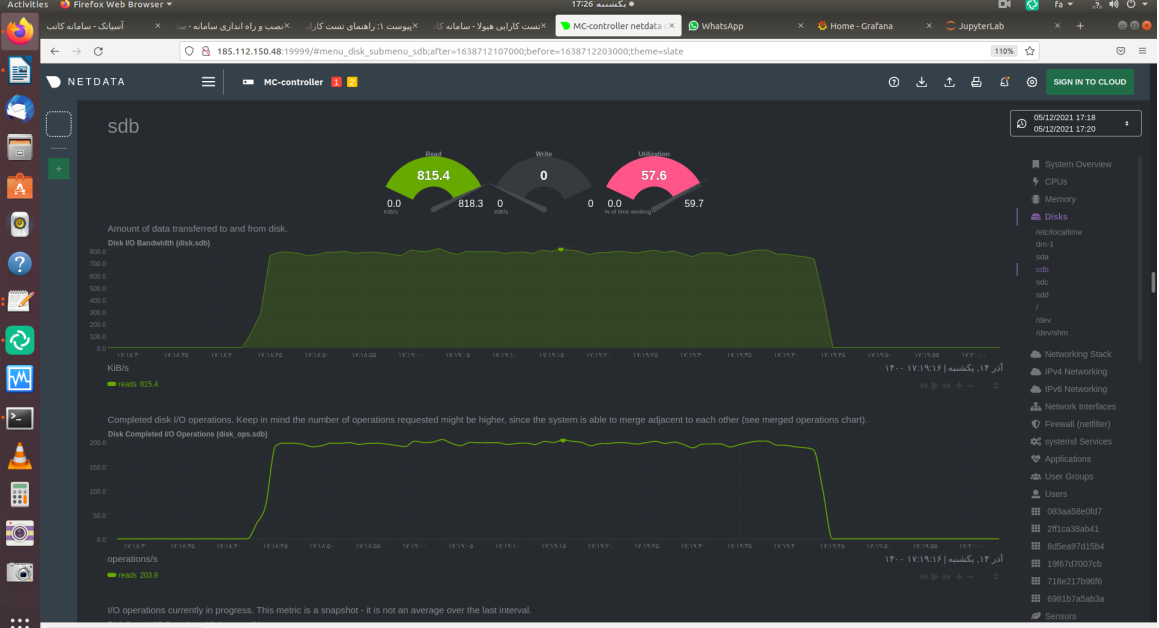Reload the page in Firefox
The width and height of the screenshot is (1159, 628).
tap(98, 52)
